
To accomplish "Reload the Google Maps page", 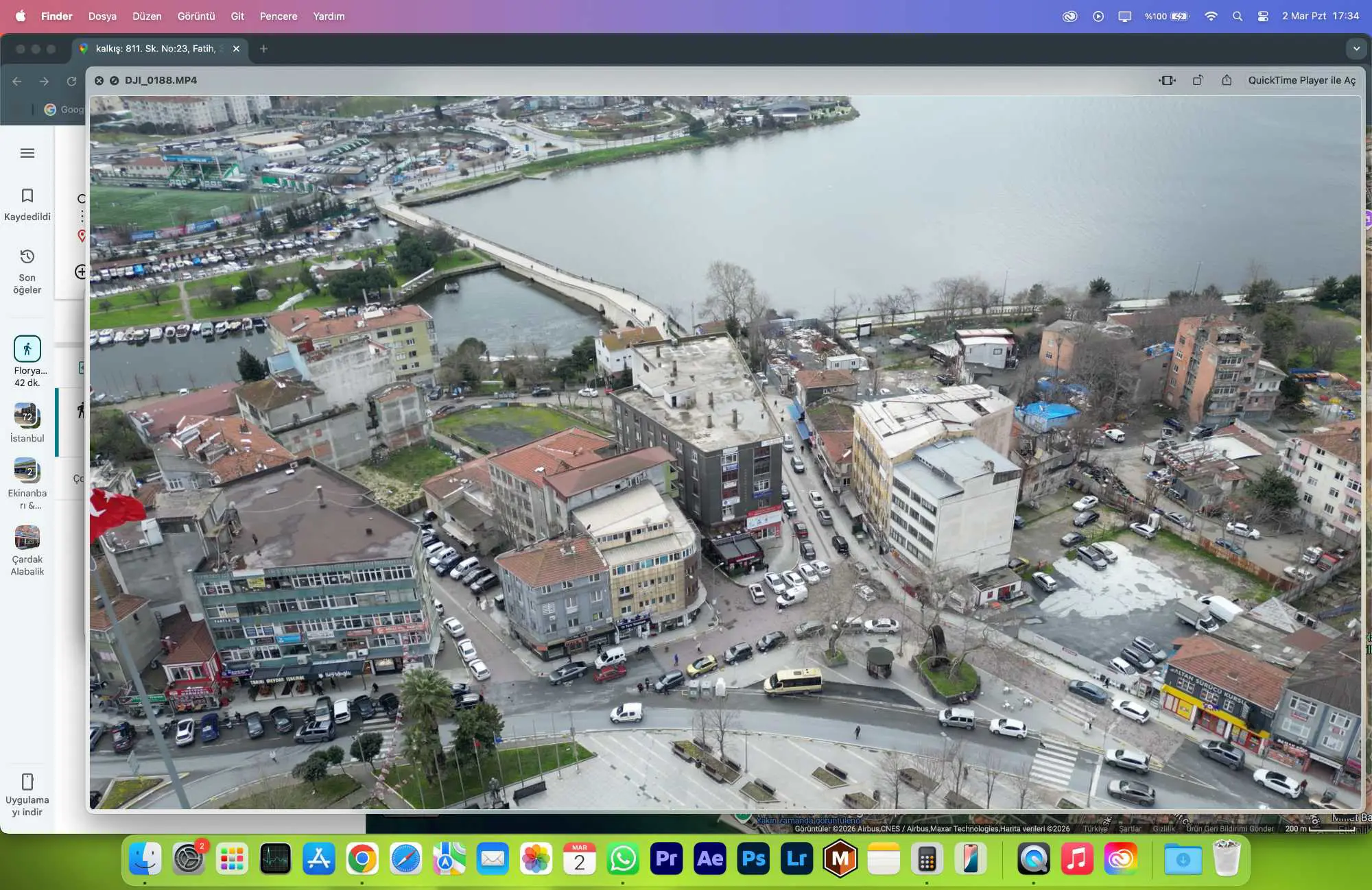I will (71, 81).
